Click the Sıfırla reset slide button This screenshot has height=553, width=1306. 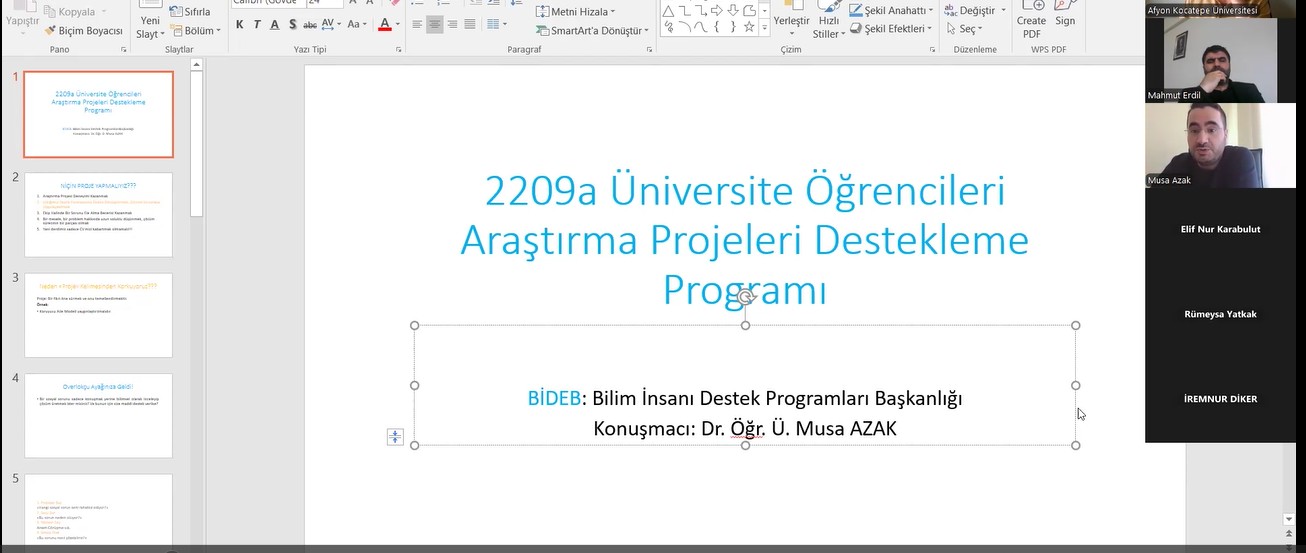[x=189, y=12]
